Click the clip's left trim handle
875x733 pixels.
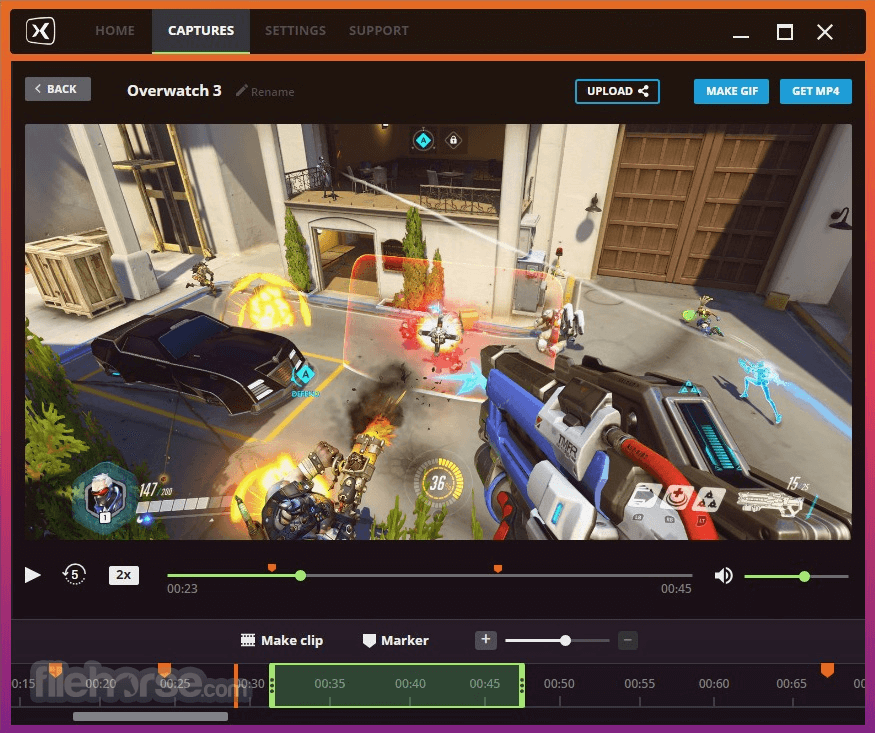pyautogui.click(x=272, y=686)
